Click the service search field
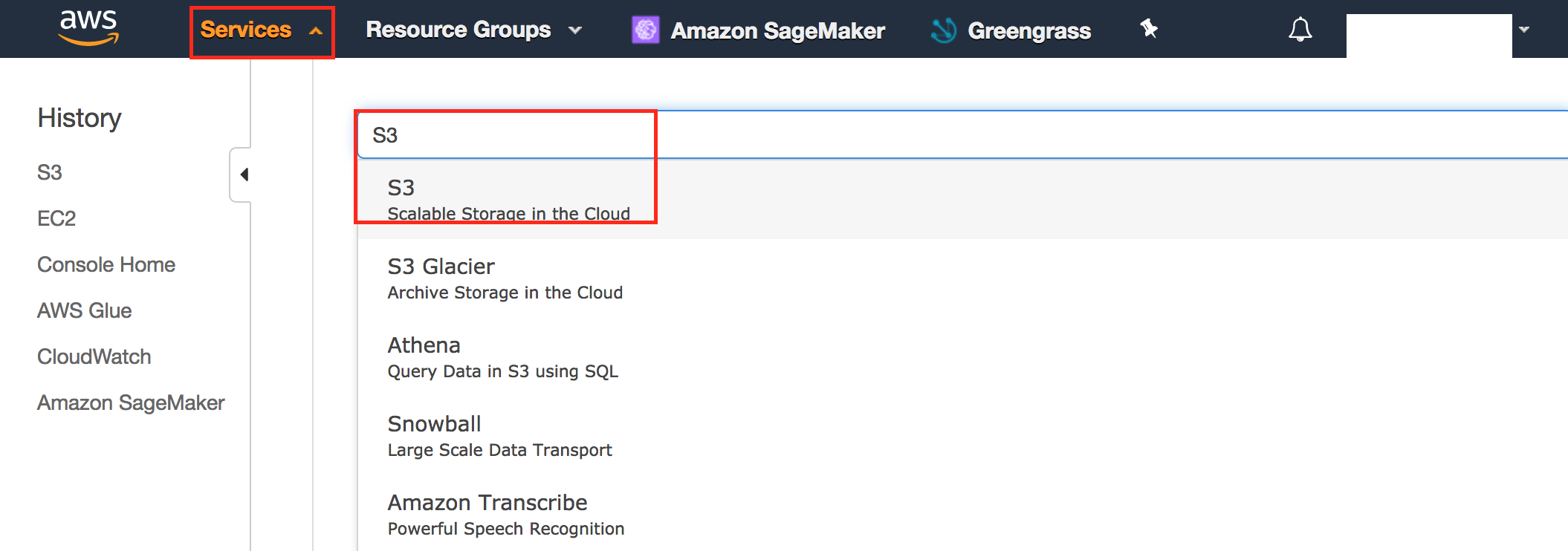The width and height of the screenshot is (1568, 551). point(892,135)
